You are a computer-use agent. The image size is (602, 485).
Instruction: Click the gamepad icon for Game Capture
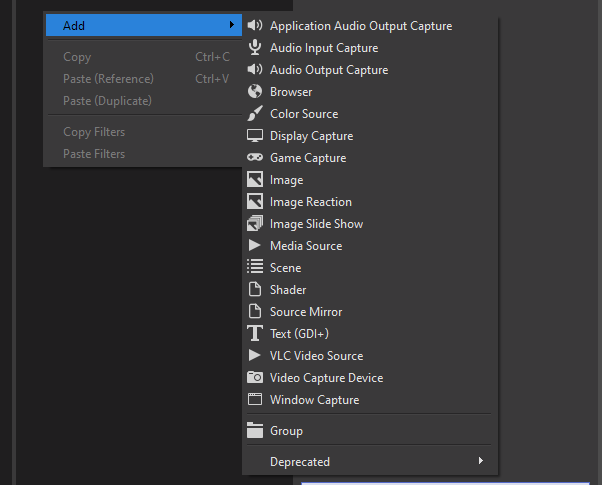255,157
